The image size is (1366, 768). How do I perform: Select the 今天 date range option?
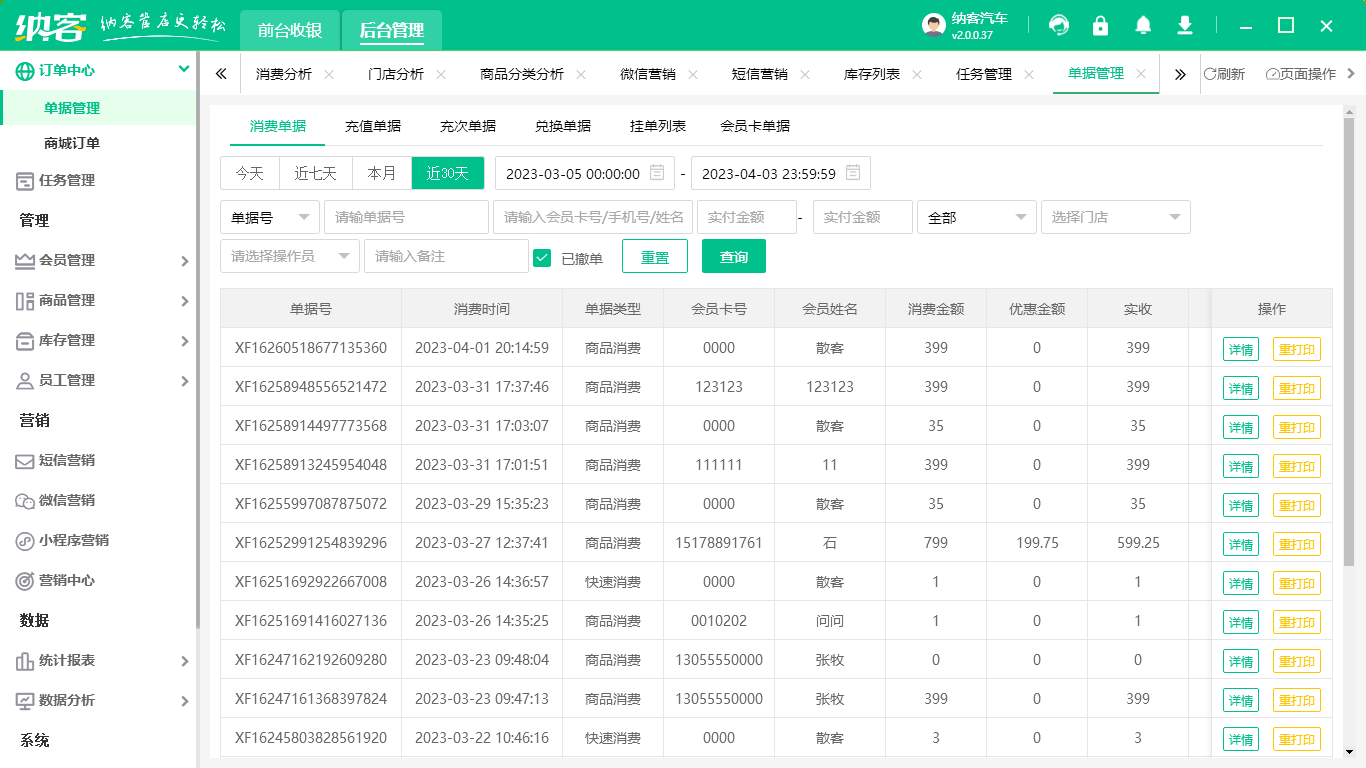pyautogui.click(x=250, y=173)
